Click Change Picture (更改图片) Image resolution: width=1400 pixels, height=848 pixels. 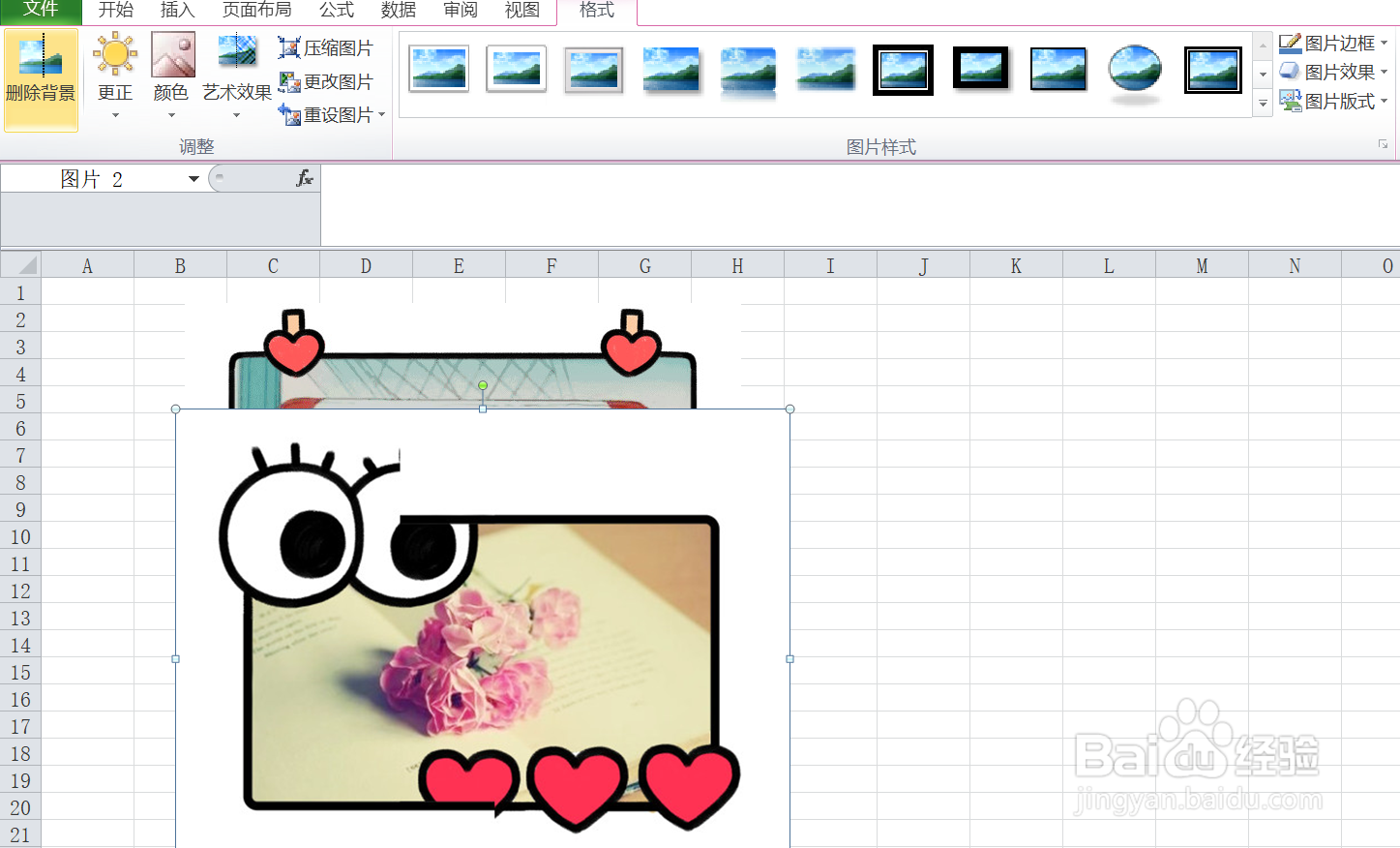point(326,81)
